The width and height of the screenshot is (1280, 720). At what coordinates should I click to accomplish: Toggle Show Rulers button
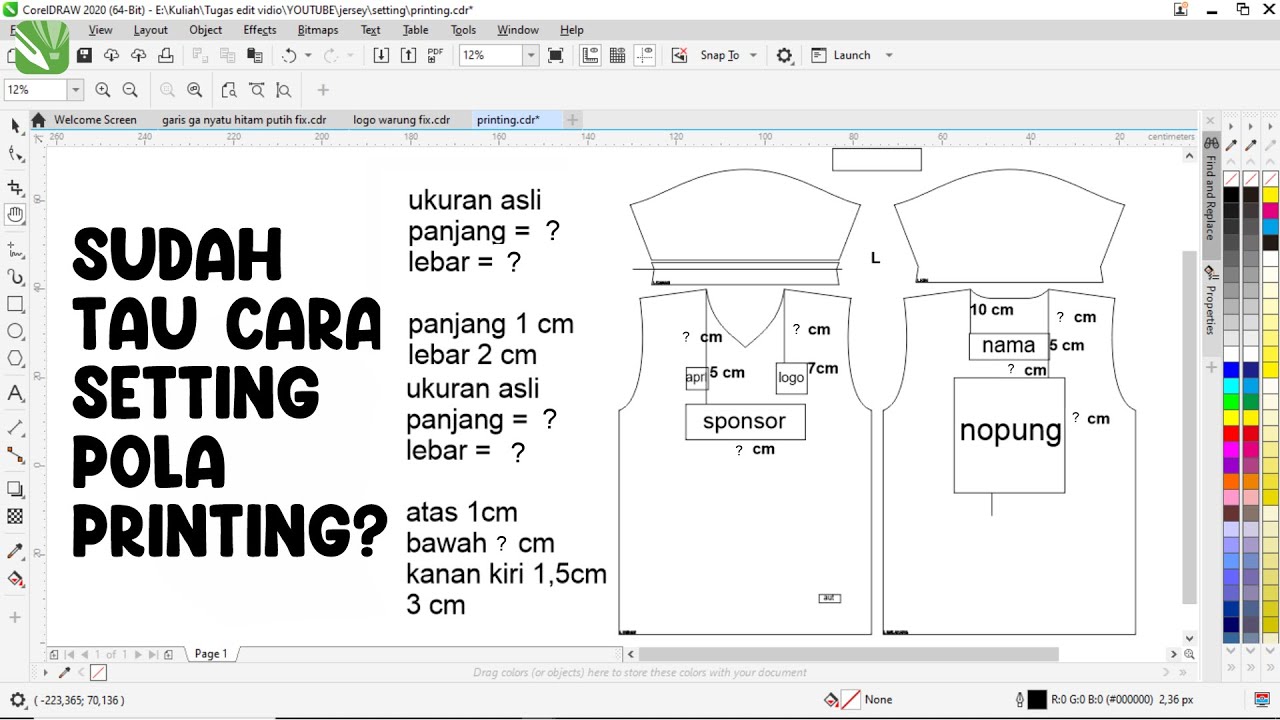tap(590, 55)
